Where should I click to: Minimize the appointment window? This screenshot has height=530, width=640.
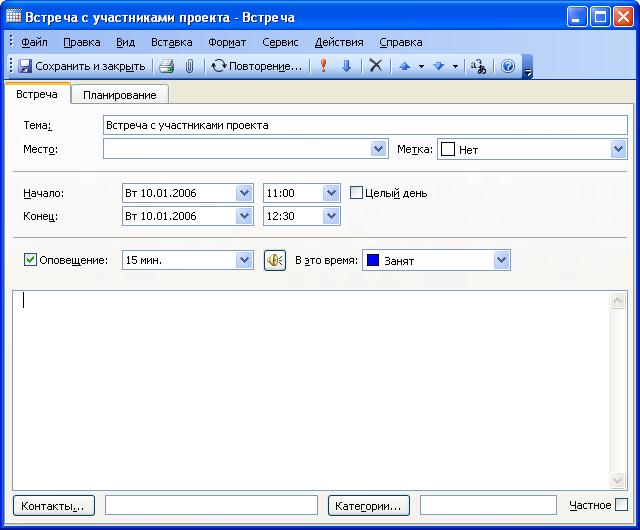(x=577, y=17)
